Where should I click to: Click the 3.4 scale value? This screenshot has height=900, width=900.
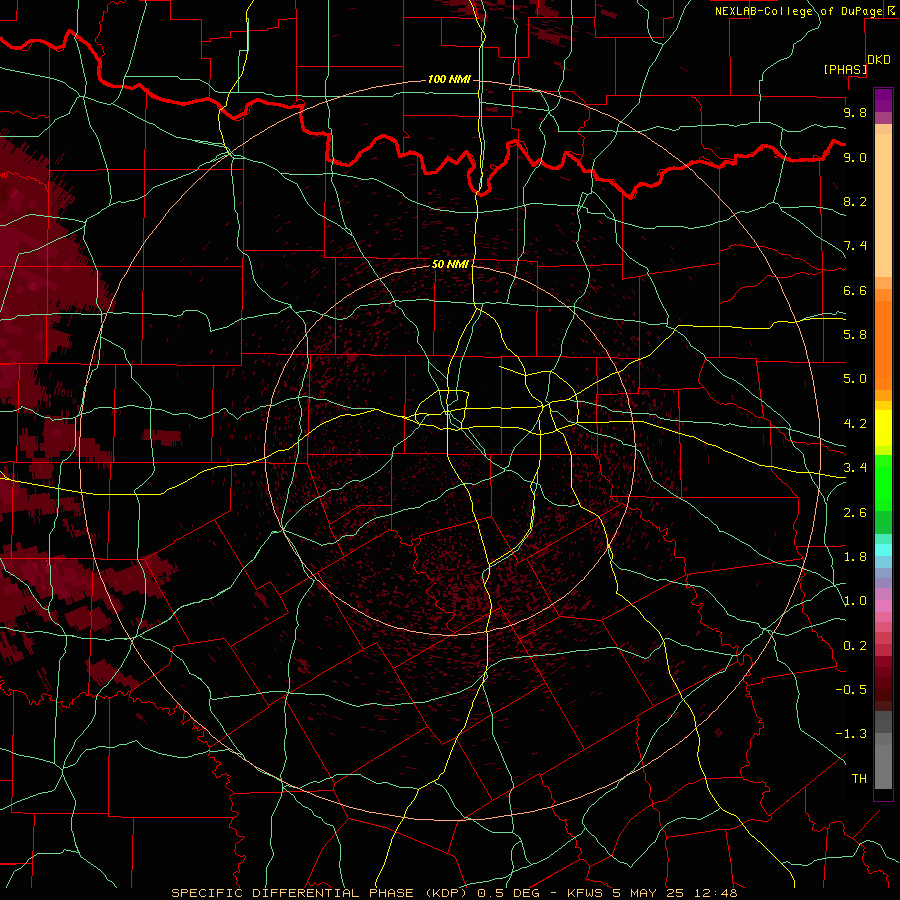[855, 468]
